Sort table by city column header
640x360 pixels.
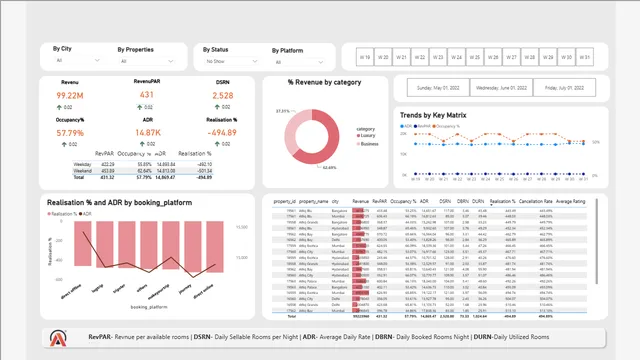click(335, 201)
